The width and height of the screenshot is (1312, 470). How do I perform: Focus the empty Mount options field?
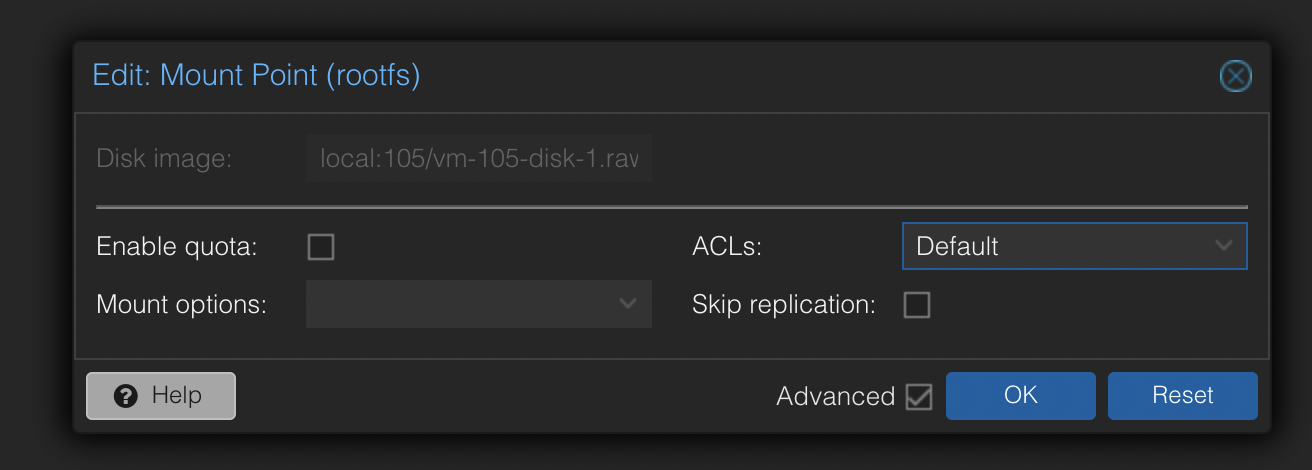coord(479,304)
